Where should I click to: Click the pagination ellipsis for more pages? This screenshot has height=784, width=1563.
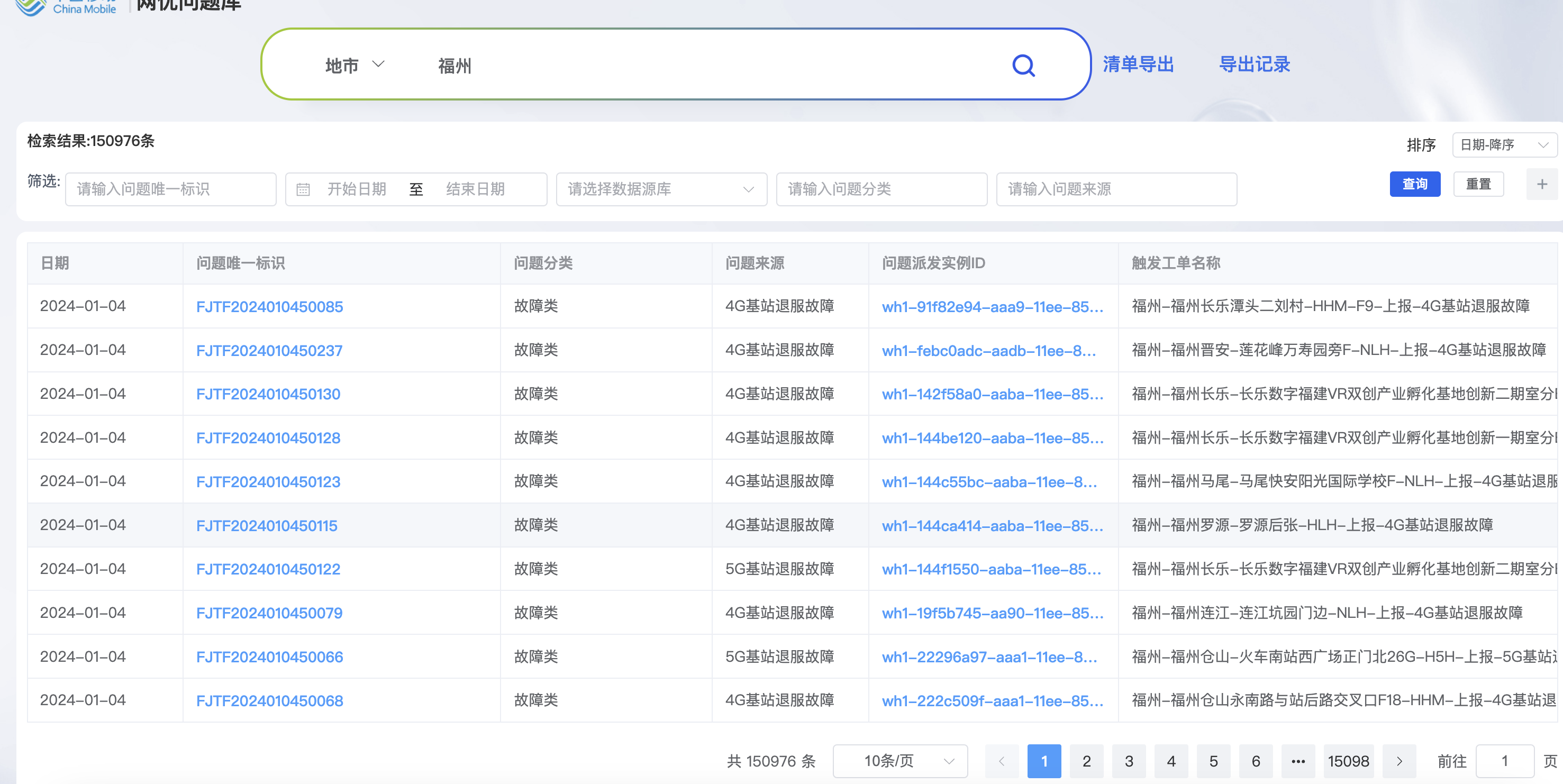[x=1298, y=761]
